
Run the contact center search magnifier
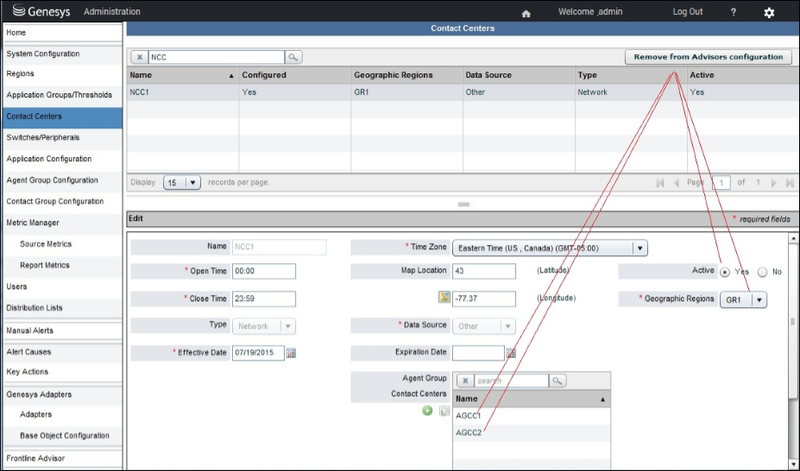point(293,57)
